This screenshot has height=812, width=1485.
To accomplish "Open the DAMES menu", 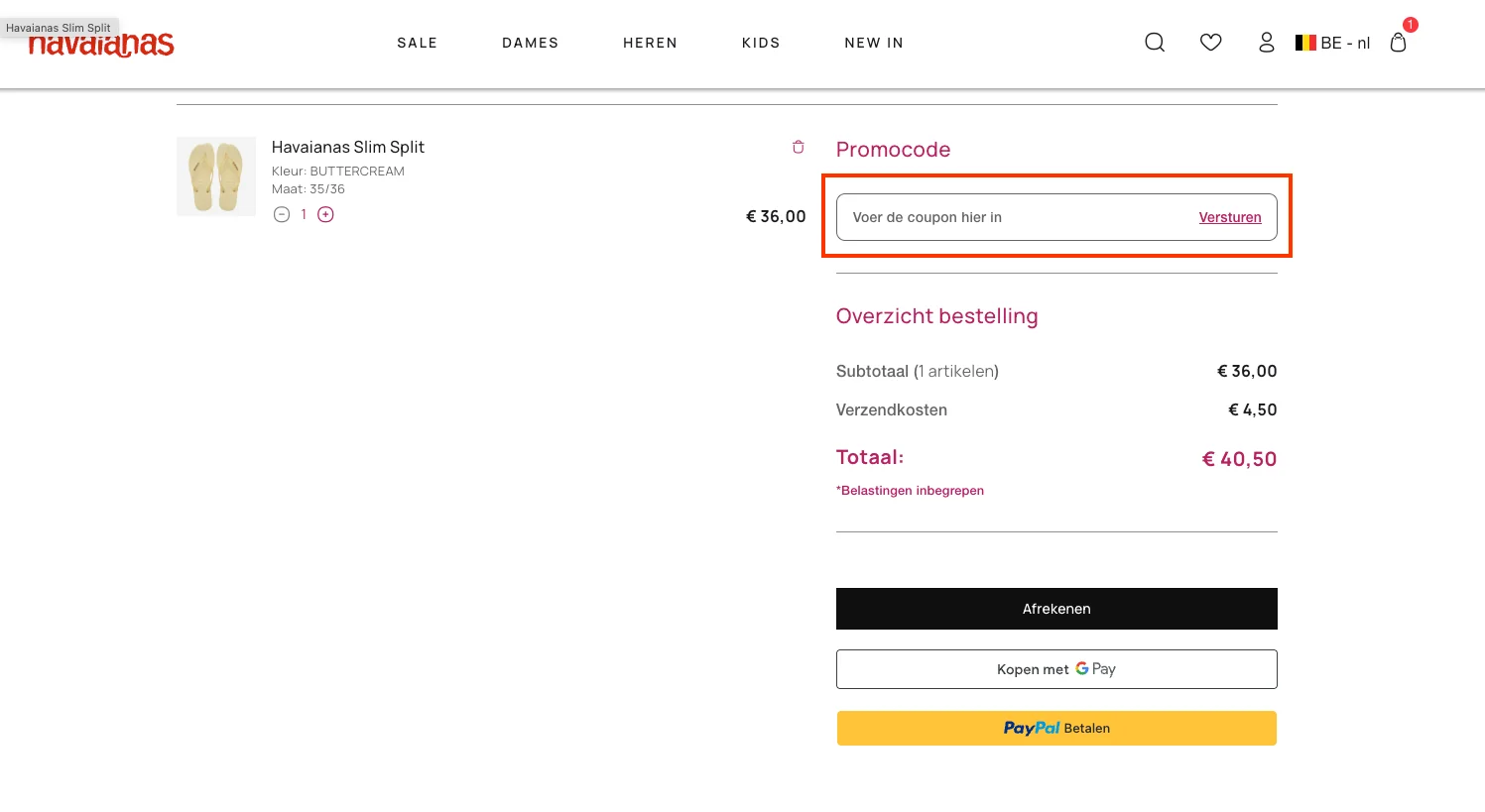I will point(530,43).
